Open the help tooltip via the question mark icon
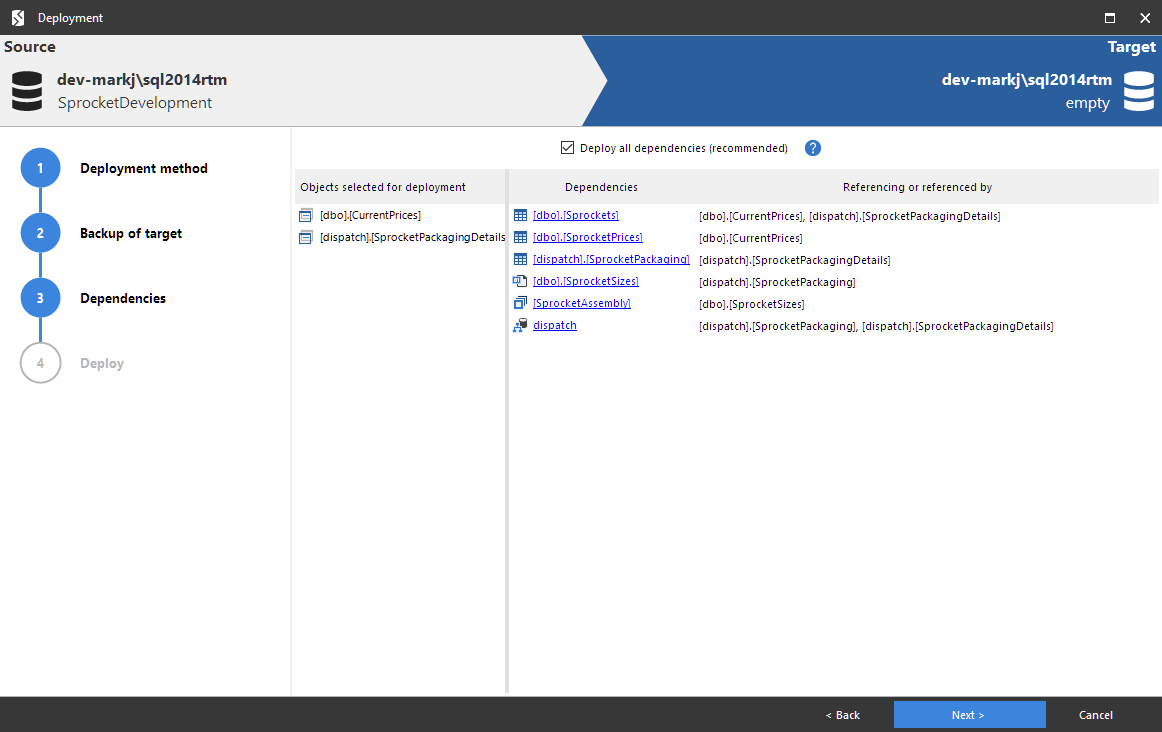The image size is (1162, 732). point(812,147)
